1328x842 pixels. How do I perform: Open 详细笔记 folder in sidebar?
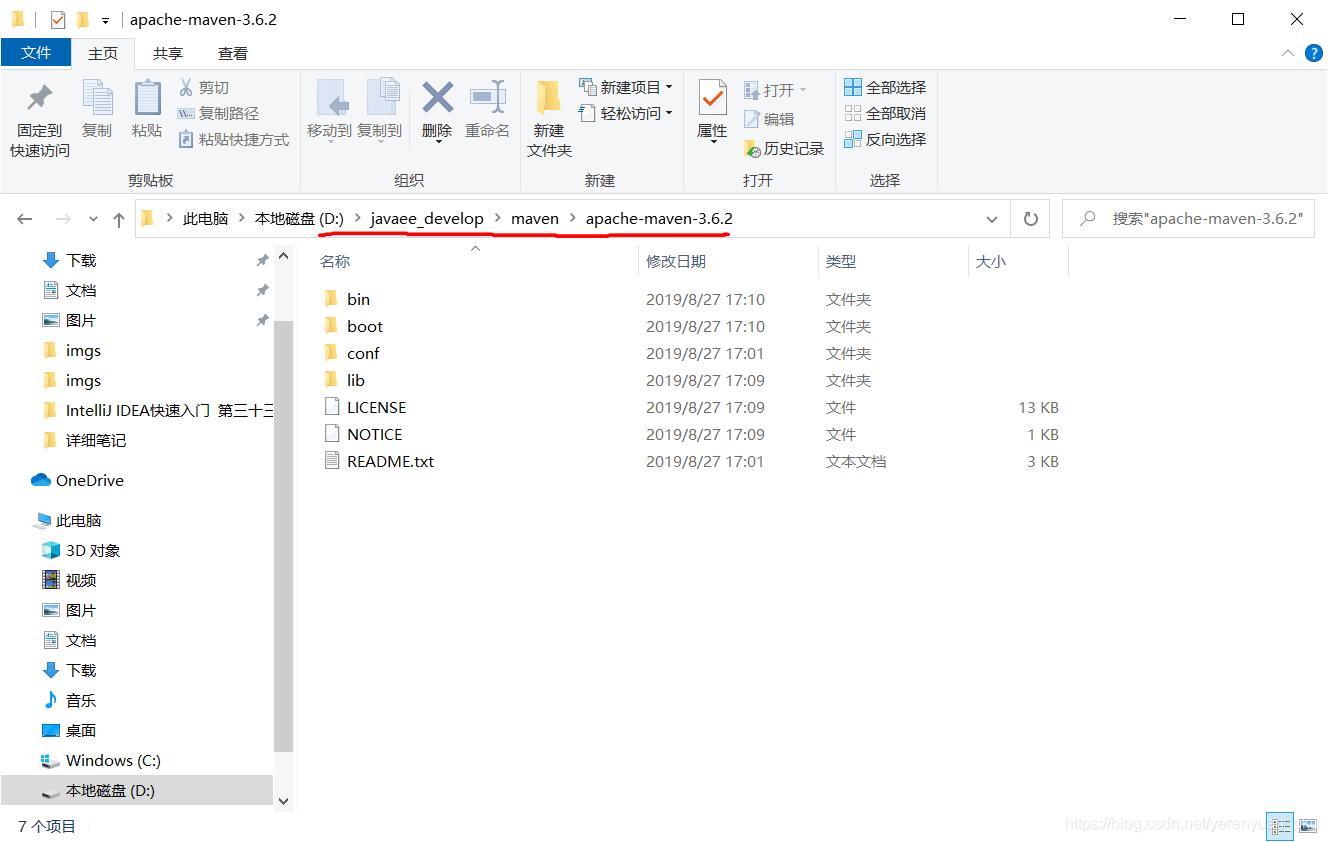(x=96, y=440)
